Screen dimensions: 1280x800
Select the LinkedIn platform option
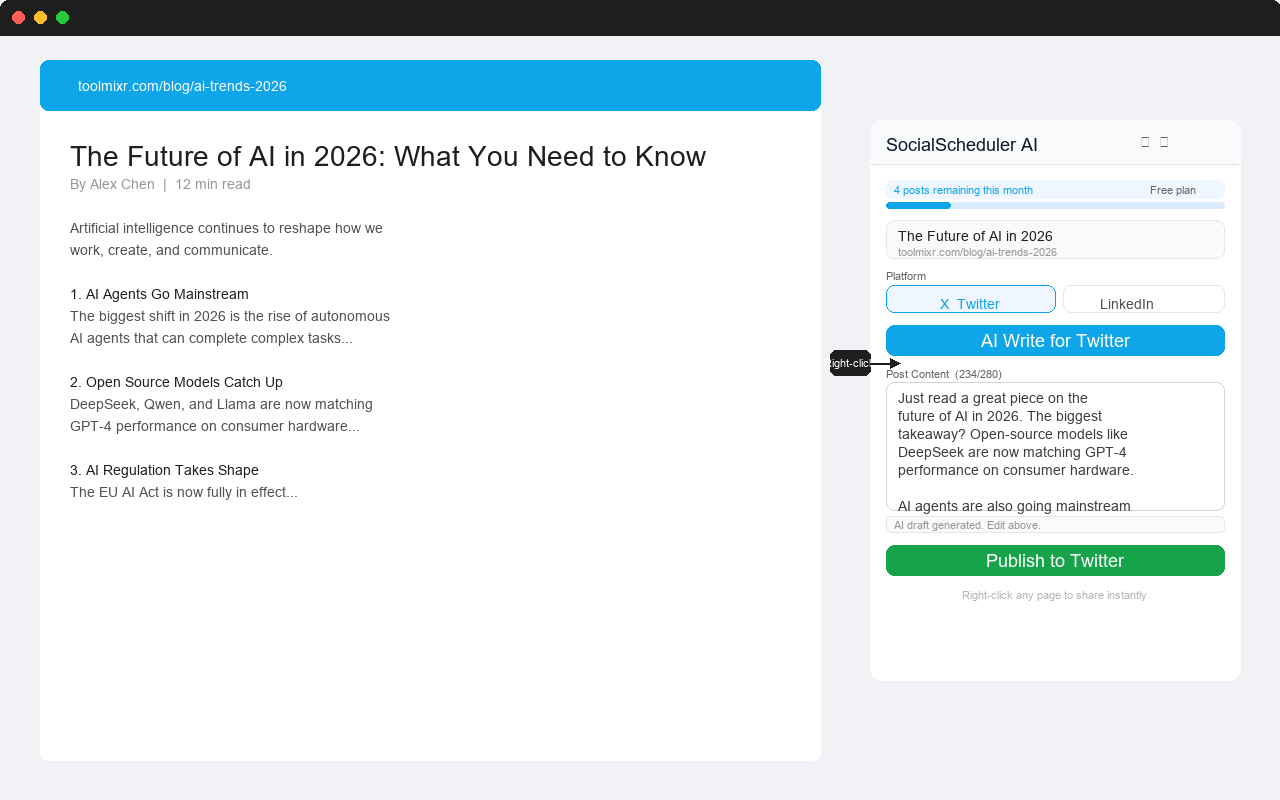coord(1144,299)
